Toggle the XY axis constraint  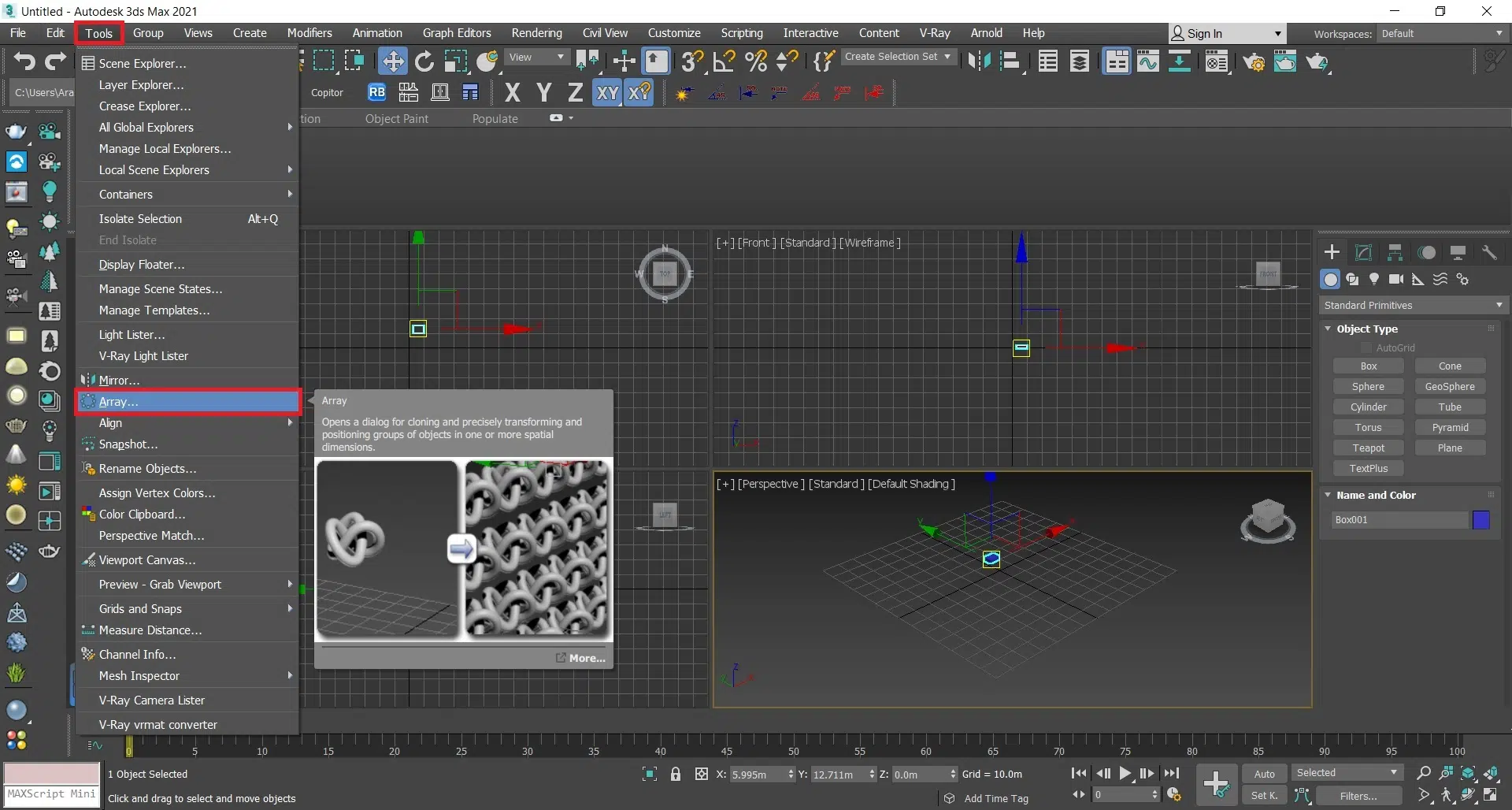pyautogui.click(x=607, y=93)
